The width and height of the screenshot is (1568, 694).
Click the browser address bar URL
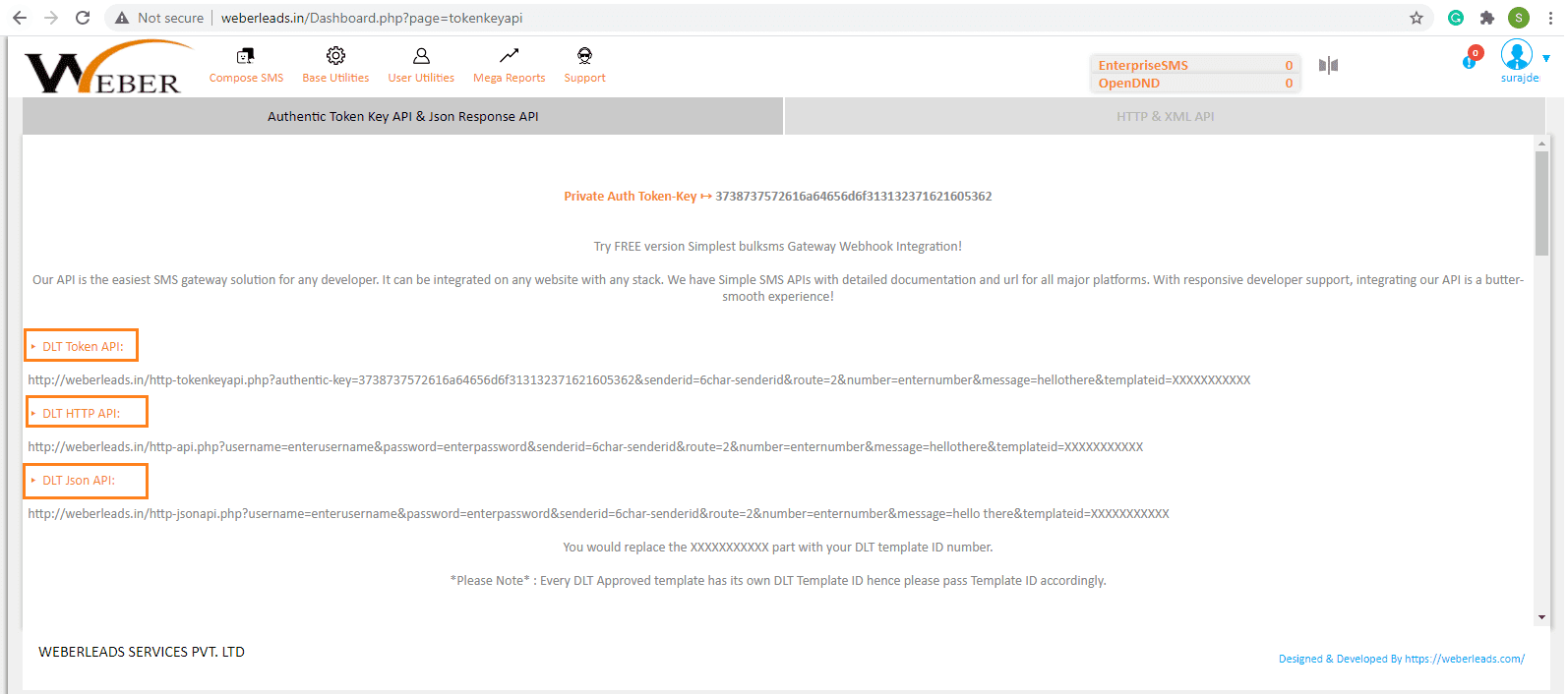pos(372,18)
